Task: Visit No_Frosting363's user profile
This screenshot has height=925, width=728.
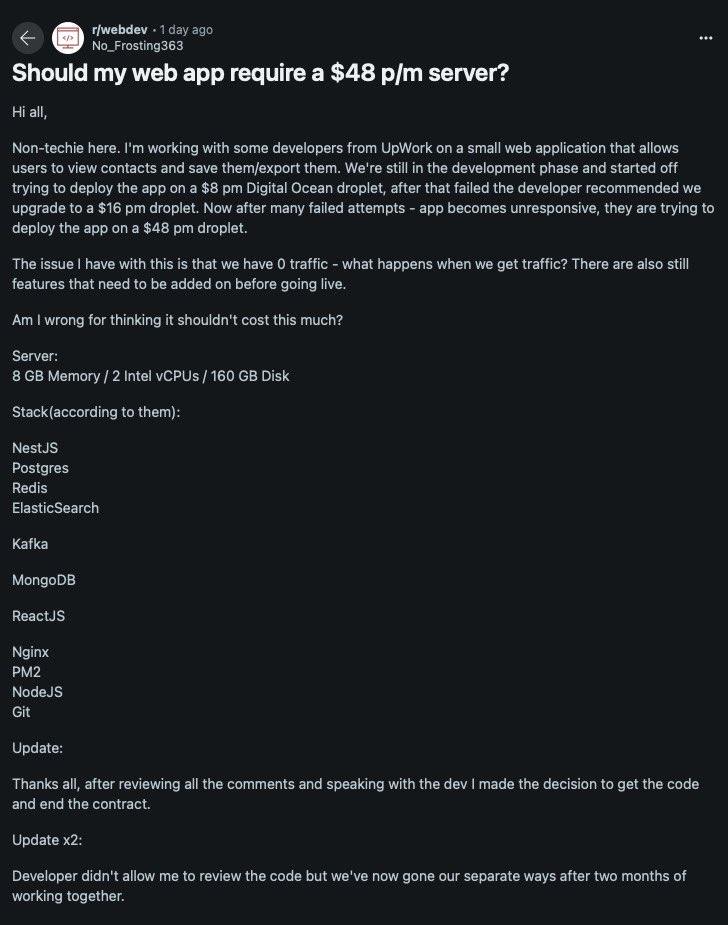Action: [137, 45]
